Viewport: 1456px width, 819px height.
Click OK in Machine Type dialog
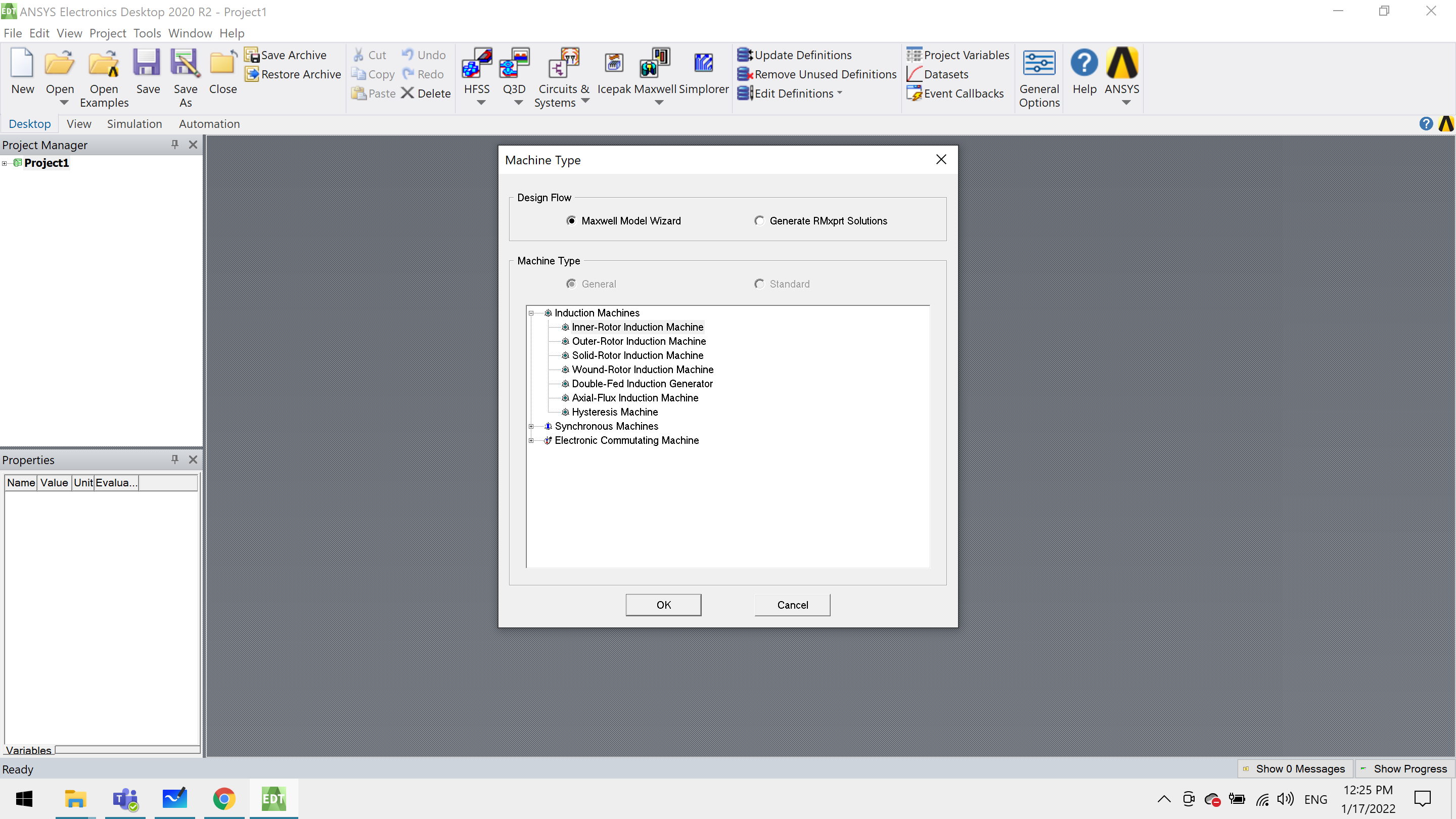click(664, 605)
